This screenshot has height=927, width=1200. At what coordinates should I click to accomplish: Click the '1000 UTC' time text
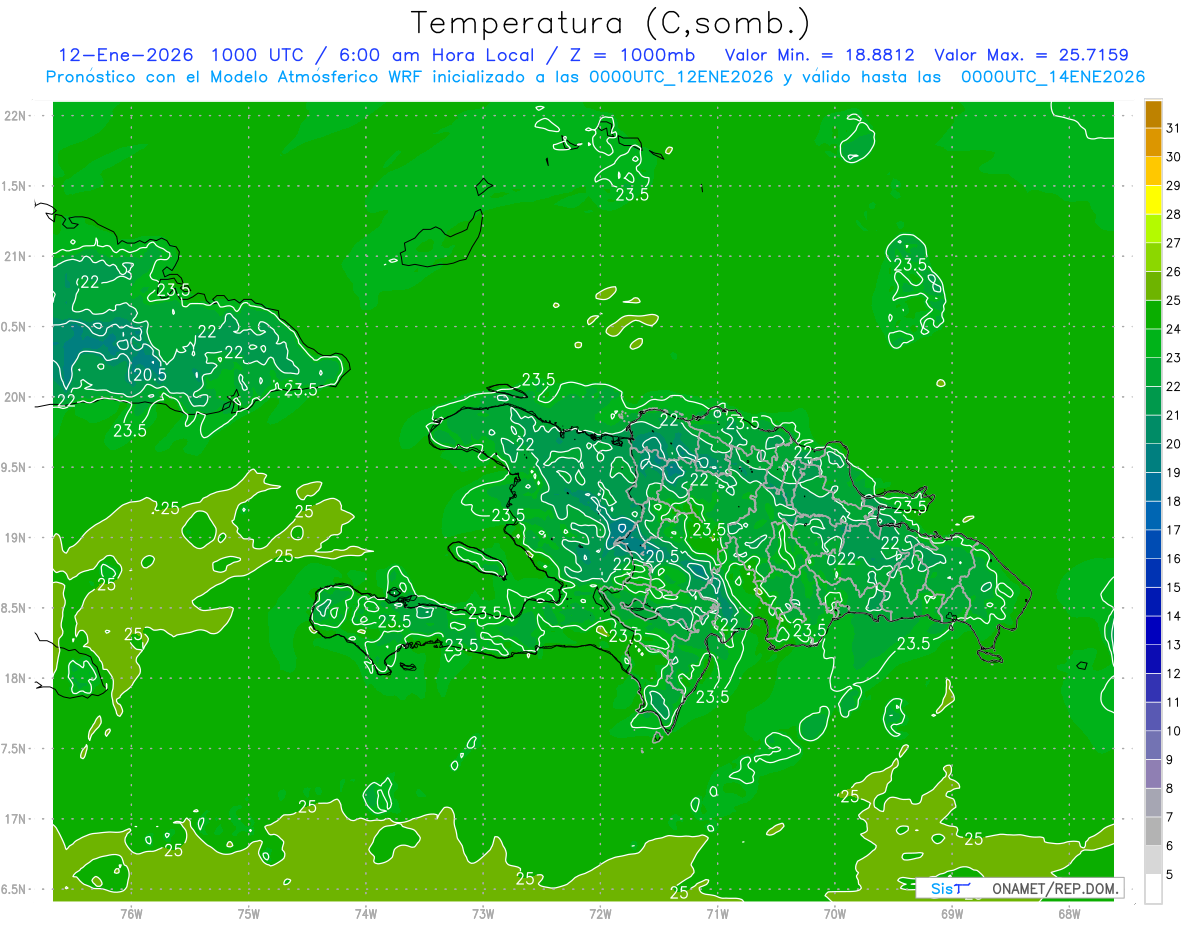point(257,55)
